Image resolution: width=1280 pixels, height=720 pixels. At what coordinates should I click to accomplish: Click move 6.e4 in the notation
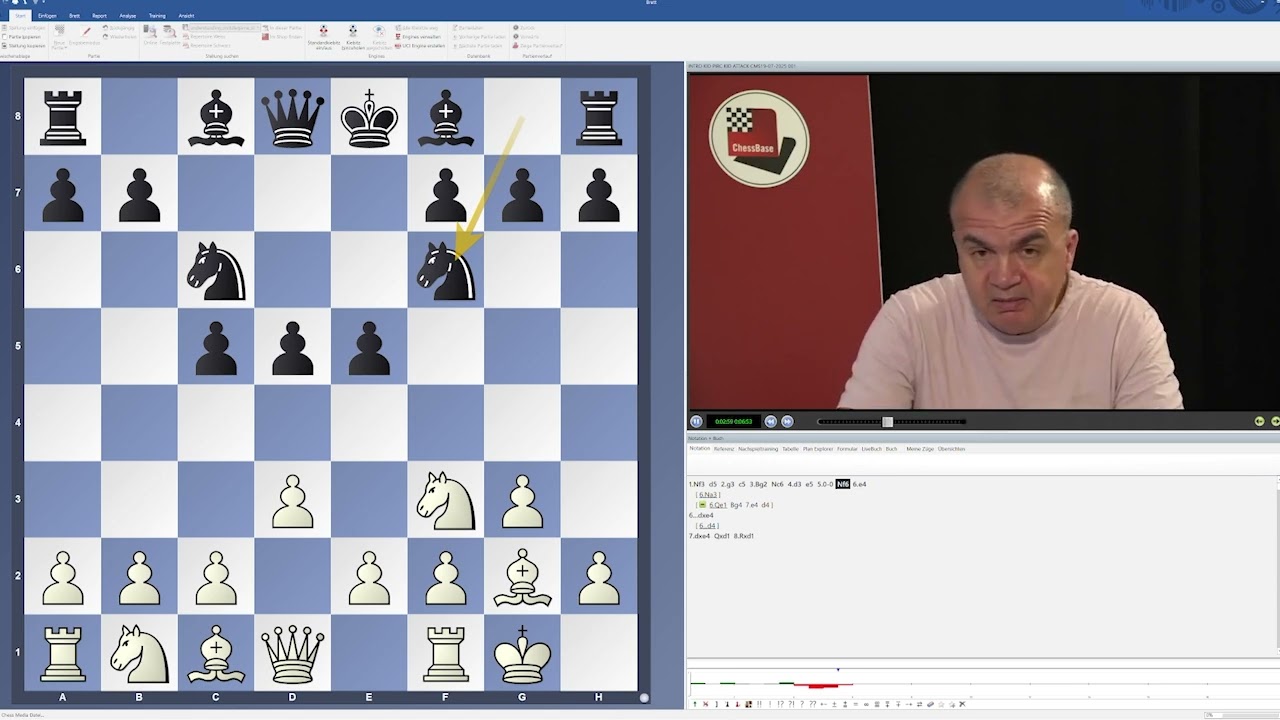pos(859,484)
